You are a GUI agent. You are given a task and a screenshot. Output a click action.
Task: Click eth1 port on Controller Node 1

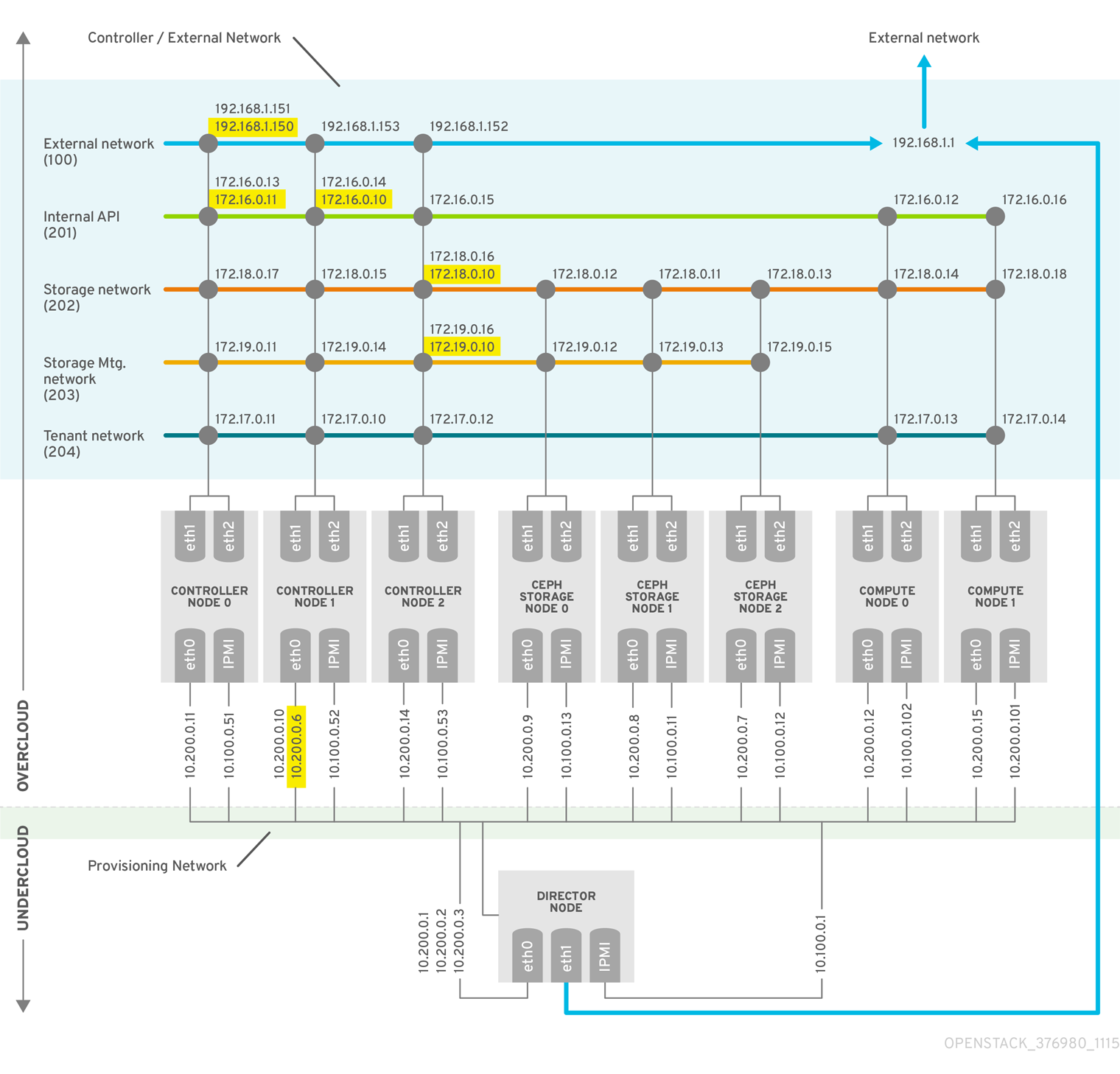[295, 536]
